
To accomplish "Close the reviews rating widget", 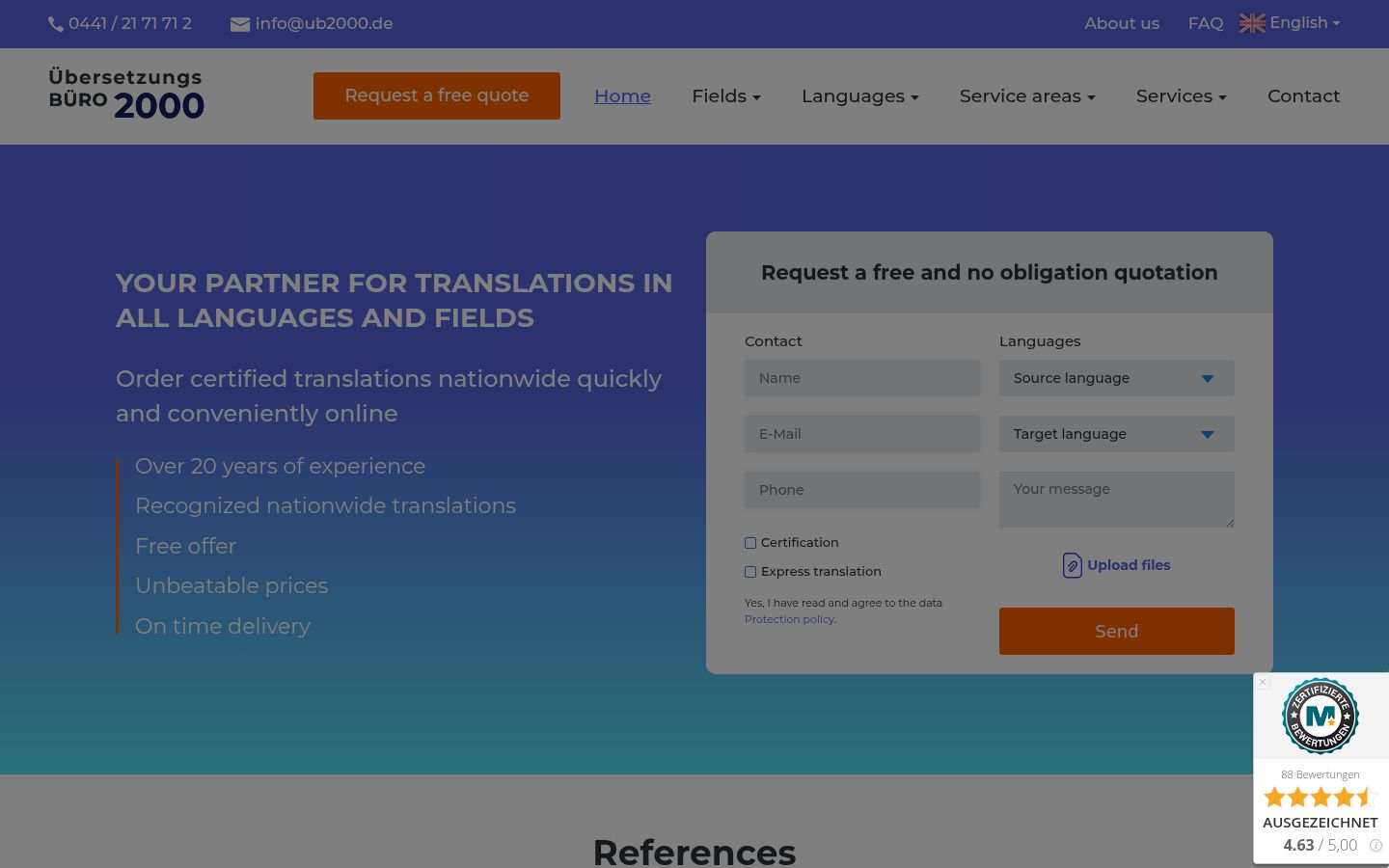I will pyautogui.click(x=1263, y=682).
